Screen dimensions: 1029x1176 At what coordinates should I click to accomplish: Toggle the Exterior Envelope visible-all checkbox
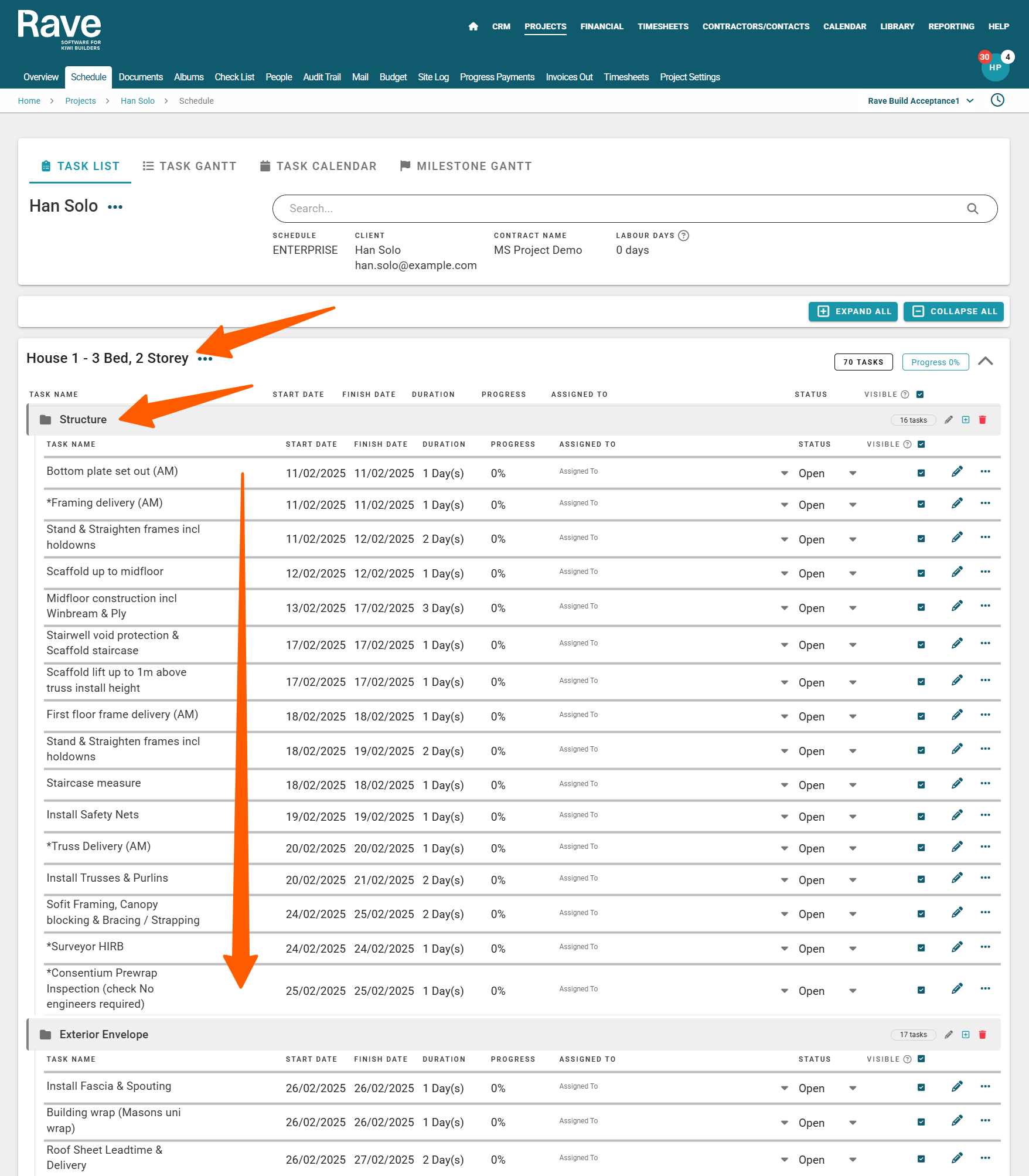pyautogui.click(x=921, y=1059)
